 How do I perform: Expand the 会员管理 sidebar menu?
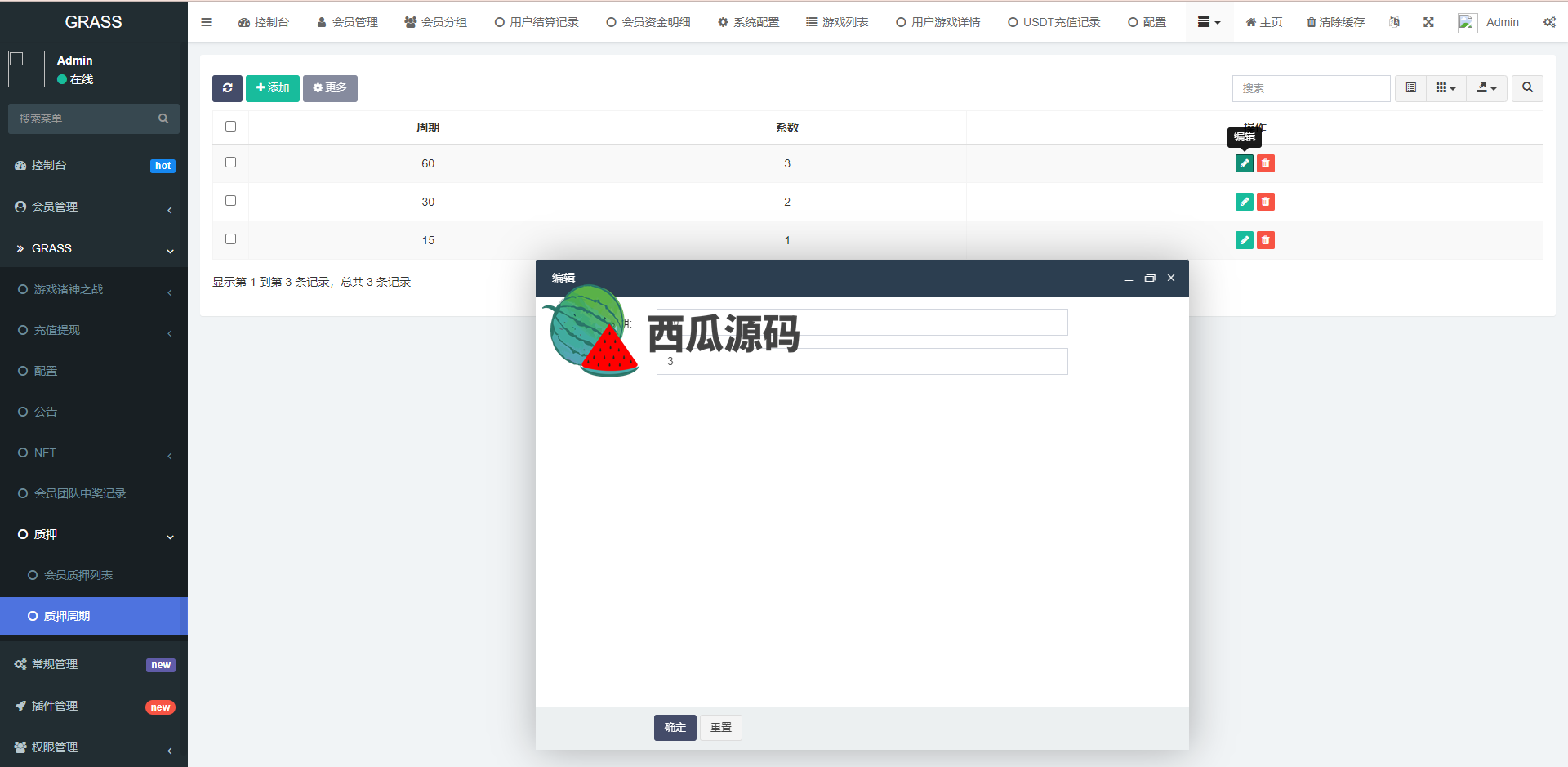(x=94, y=207)
